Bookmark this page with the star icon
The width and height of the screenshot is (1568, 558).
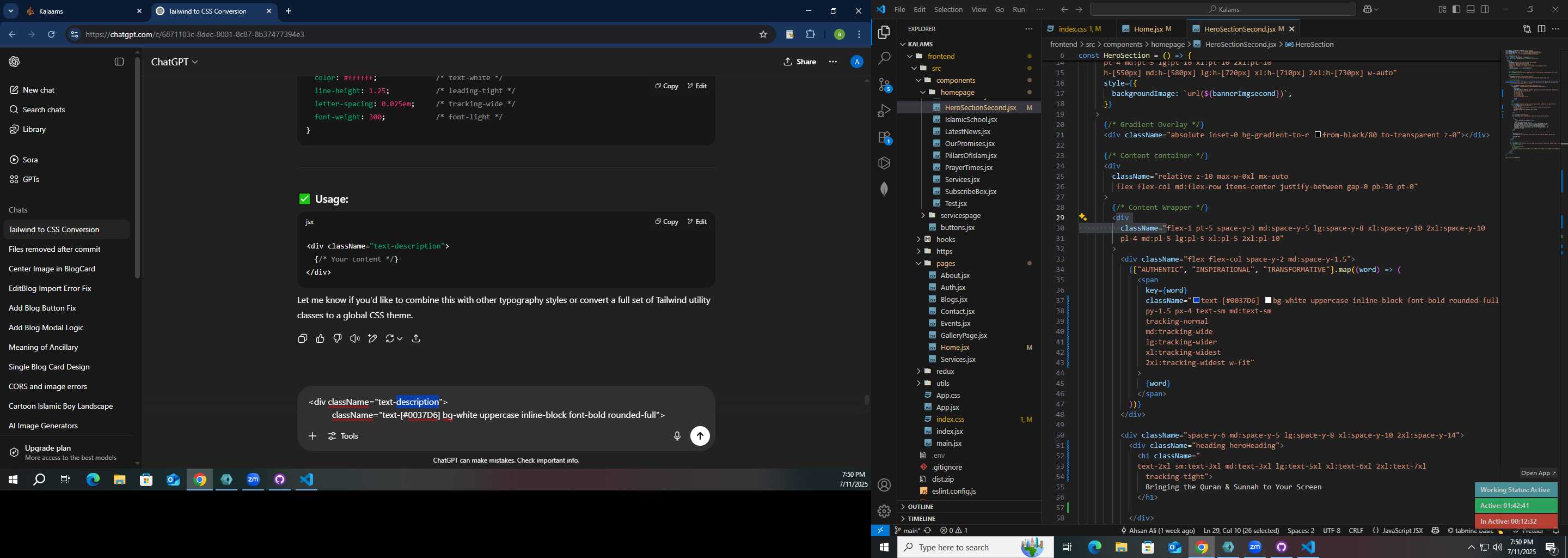(763, 35)
